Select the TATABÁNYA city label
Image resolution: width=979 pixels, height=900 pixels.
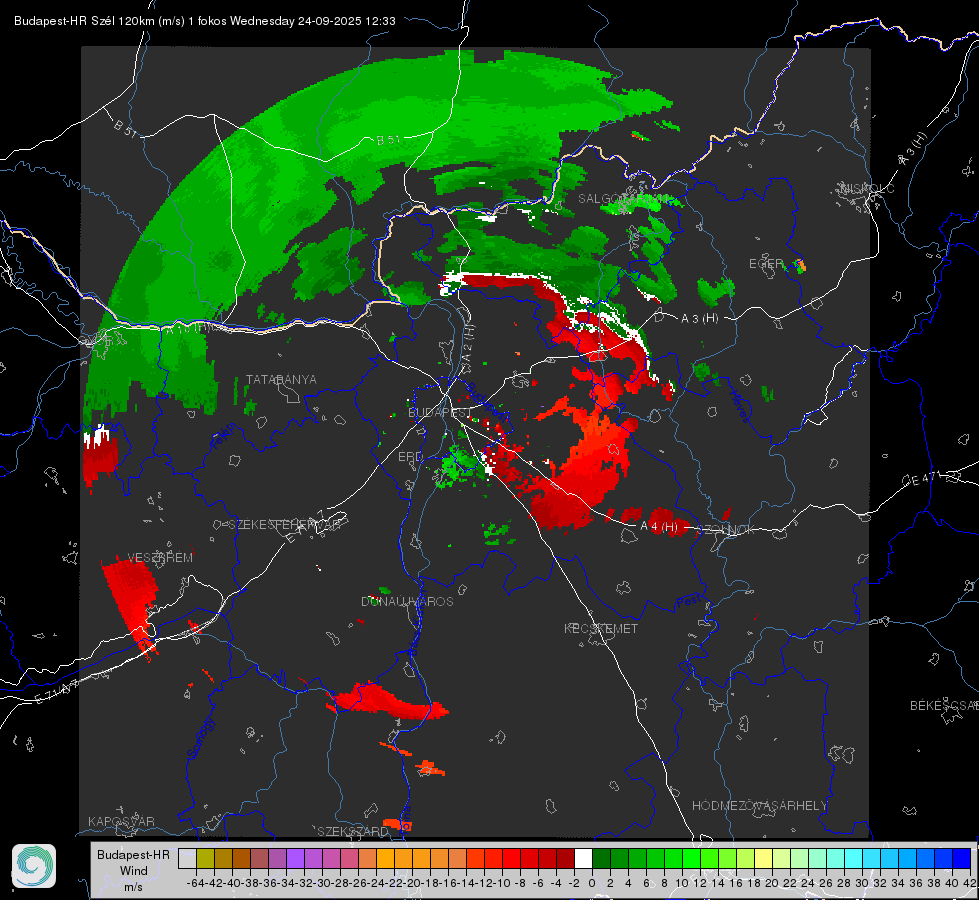tap(281, 380)
